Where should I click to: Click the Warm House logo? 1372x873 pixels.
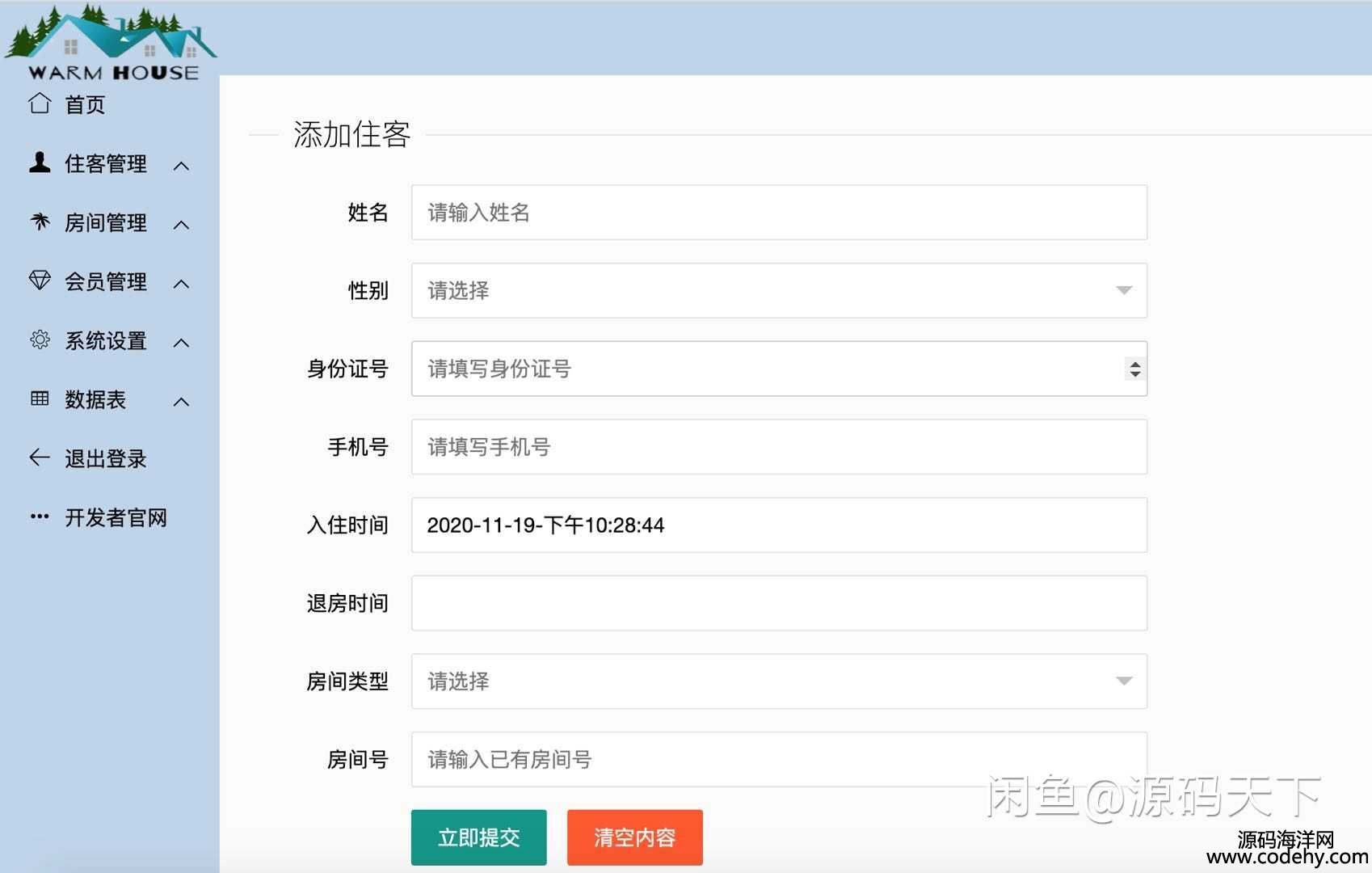pyautogui.click(x=111, y=42)
